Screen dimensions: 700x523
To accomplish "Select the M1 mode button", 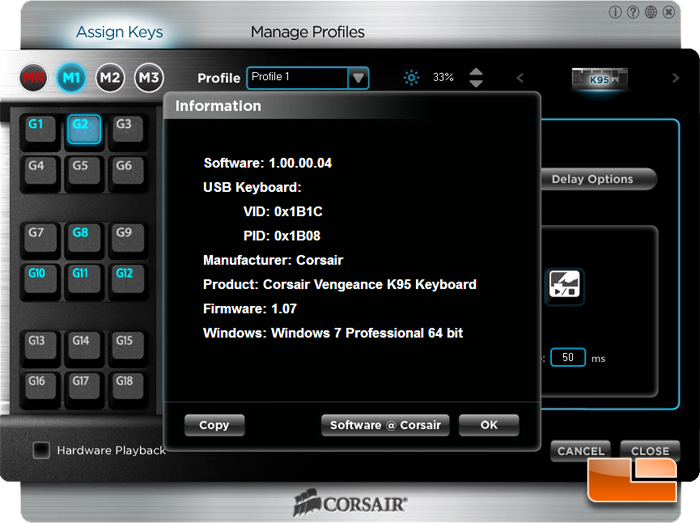I will click(71, 78).
